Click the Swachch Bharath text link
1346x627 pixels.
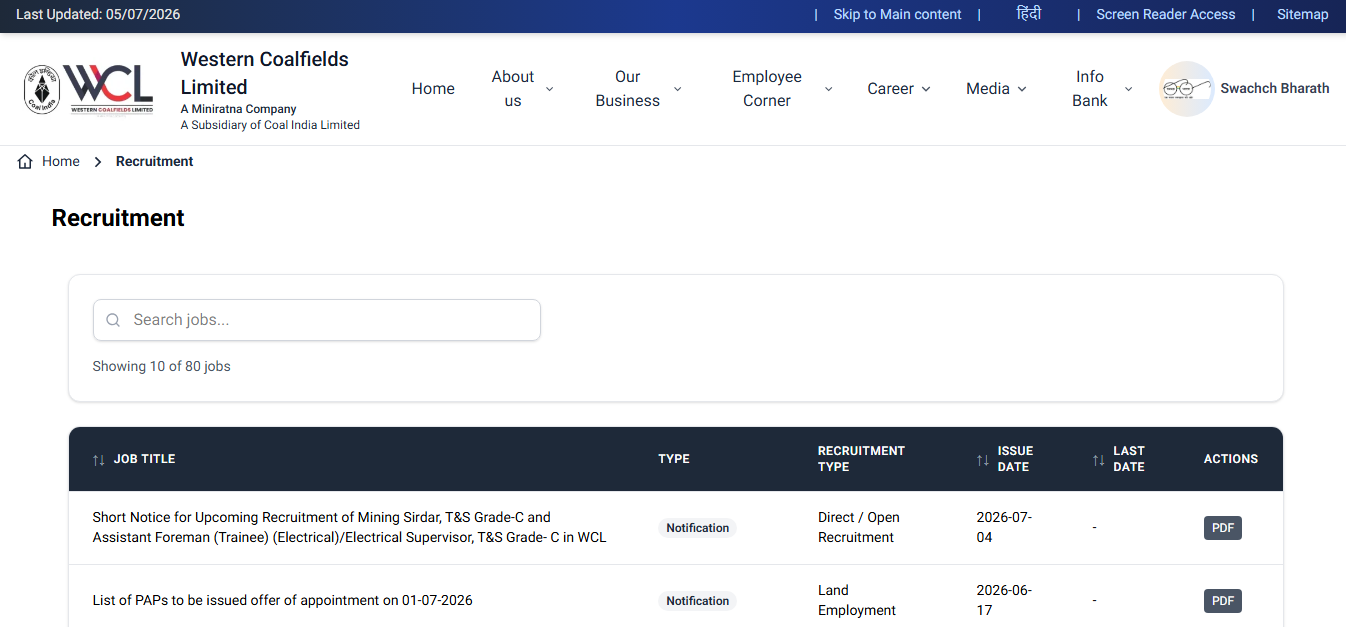click(x=1275, y=88)
